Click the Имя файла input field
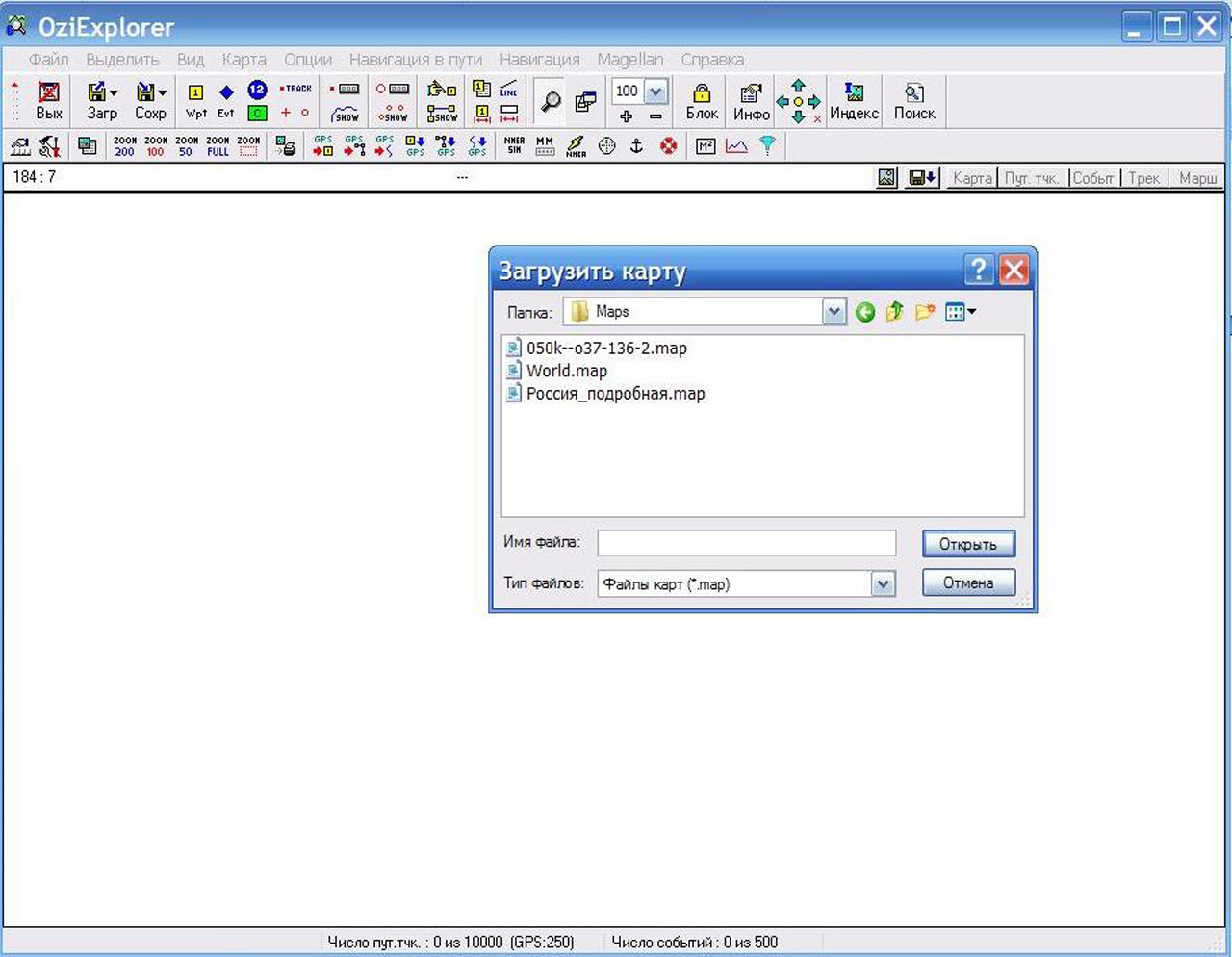Image resolution: width=1232 pixels, height=957 pixels. 747,543
